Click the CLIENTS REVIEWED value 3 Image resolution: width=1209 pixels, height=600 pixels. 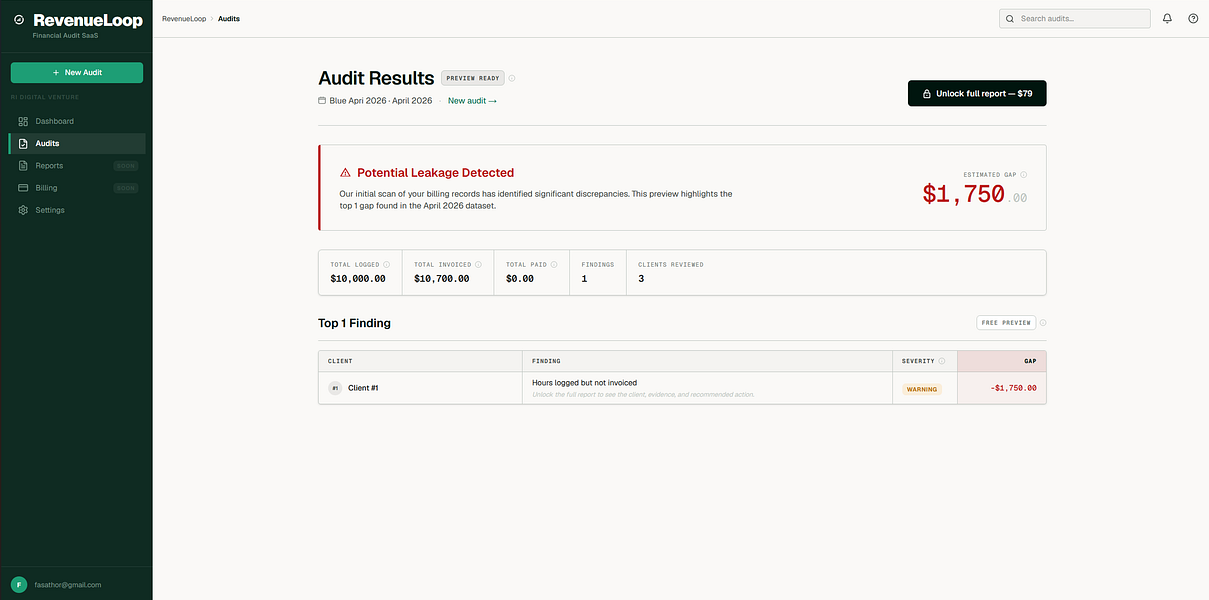coord(641,279)
